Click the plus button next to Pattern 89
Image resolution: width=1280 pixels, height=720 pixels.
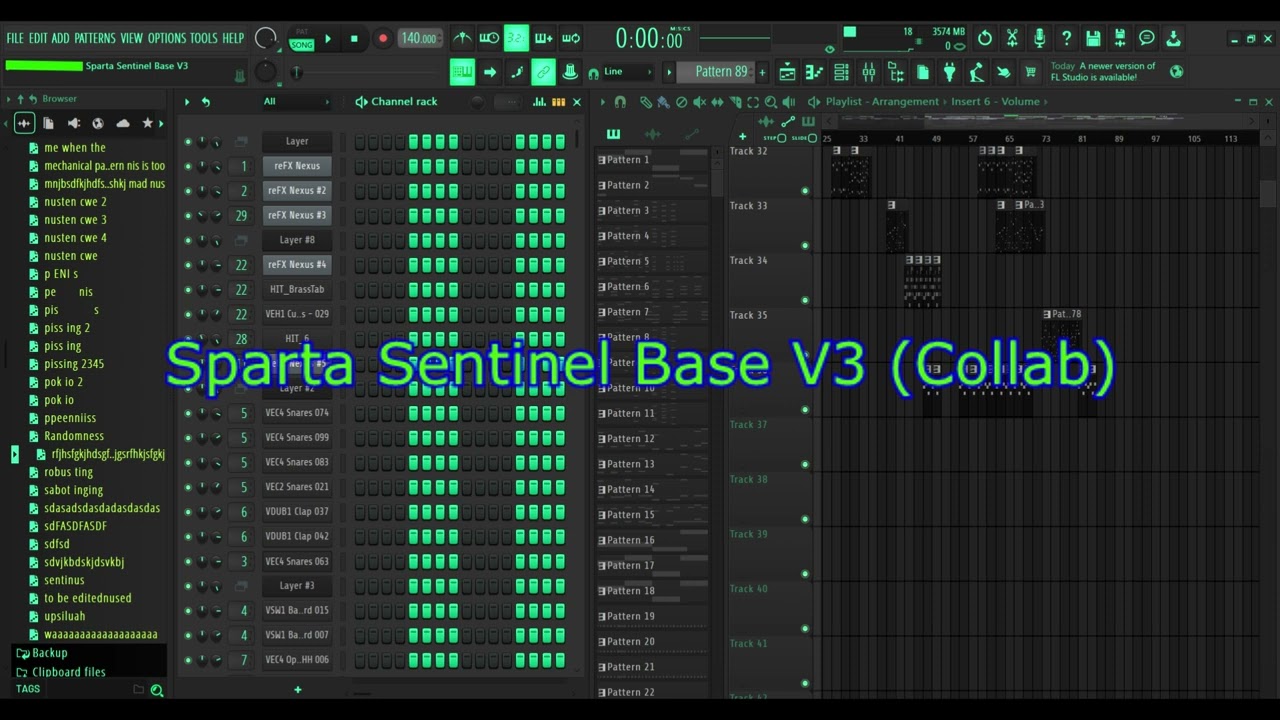pos(762,72)
